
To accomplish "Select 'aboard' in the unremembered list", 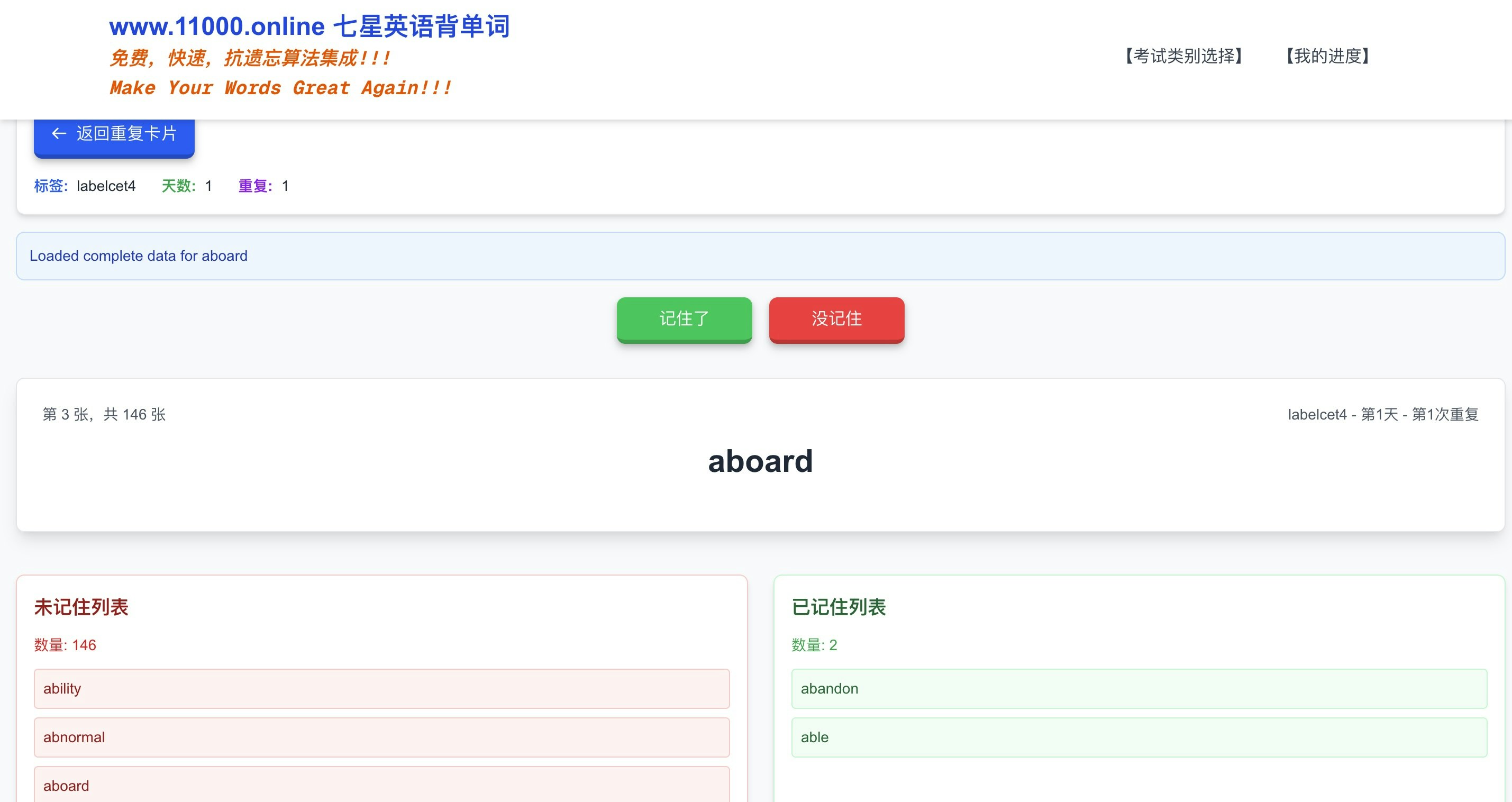I will coord(381,785).
